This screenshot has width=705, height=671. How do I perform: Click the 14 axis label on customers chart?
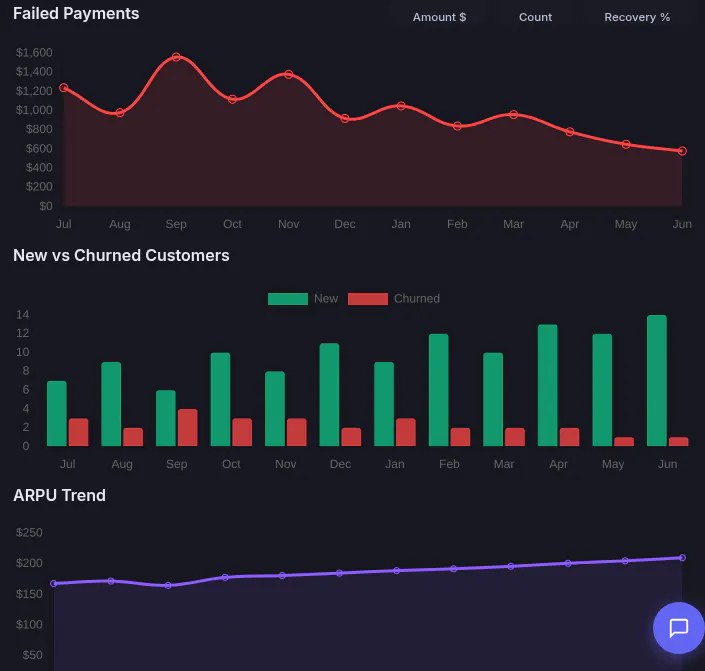(22, 314)
